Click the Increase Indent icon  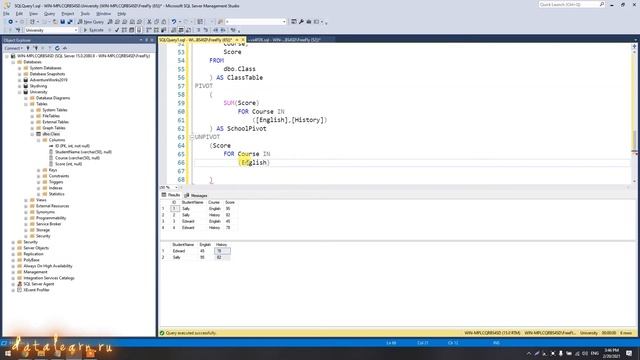tap(223, 30)
